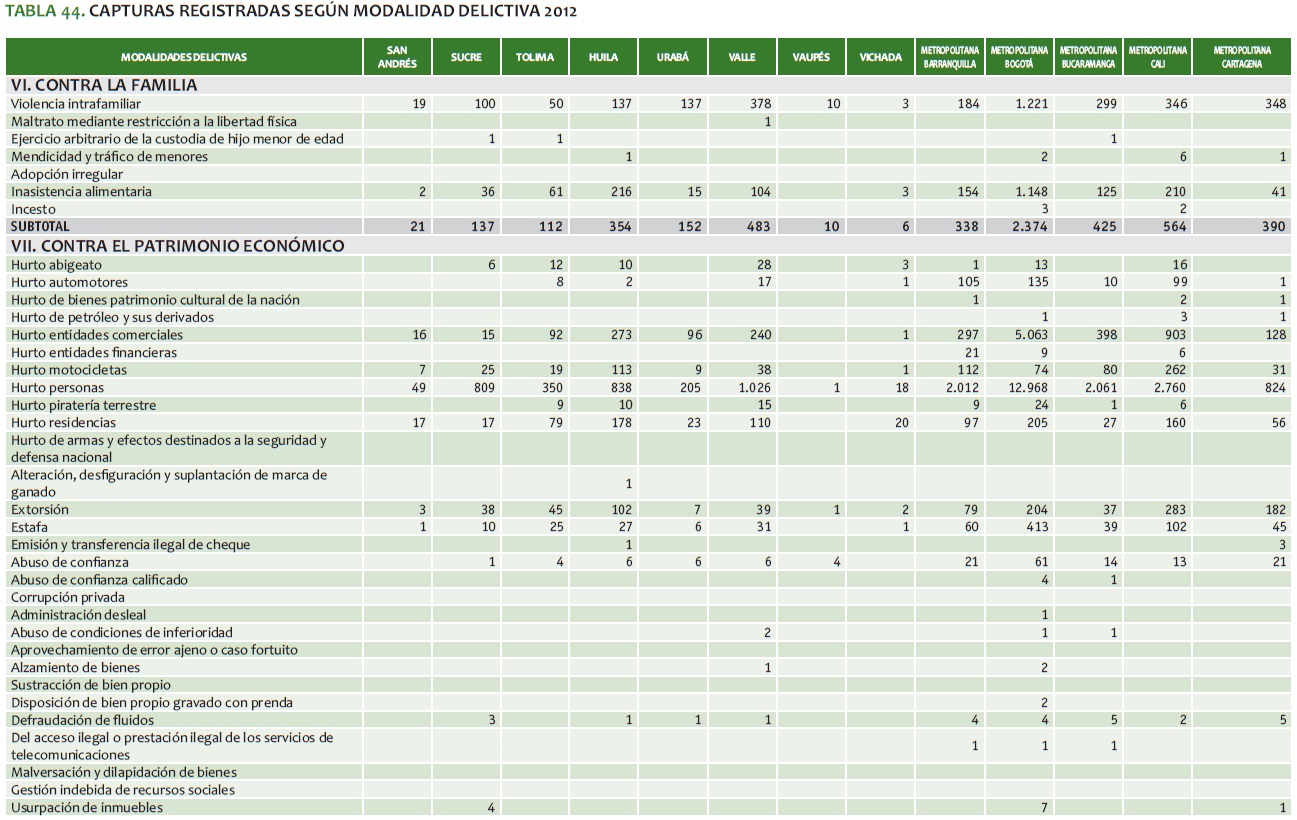Click the MODALIDADES DELICTIVAS header cell
Screen dimensions: 1297x820
pyautogui.click(x=184, y=57)
